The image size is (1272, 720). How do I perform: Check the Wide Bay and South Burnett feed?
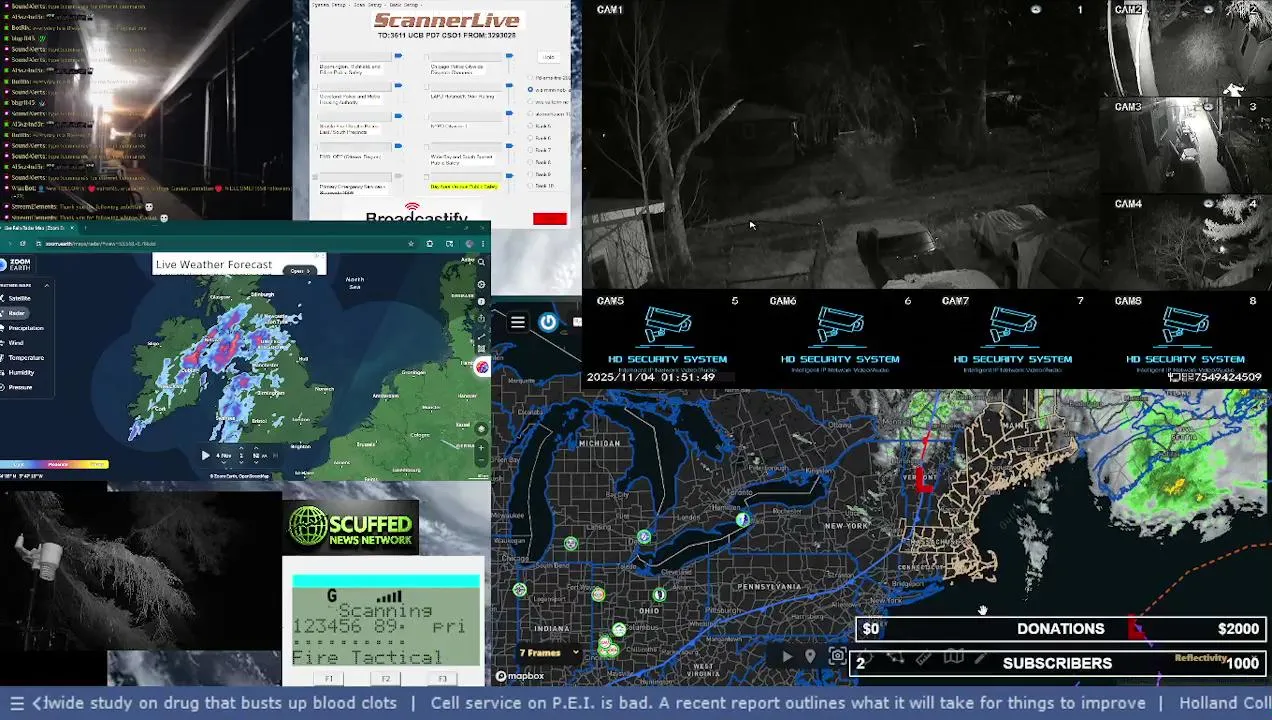[x=426, y=147]
